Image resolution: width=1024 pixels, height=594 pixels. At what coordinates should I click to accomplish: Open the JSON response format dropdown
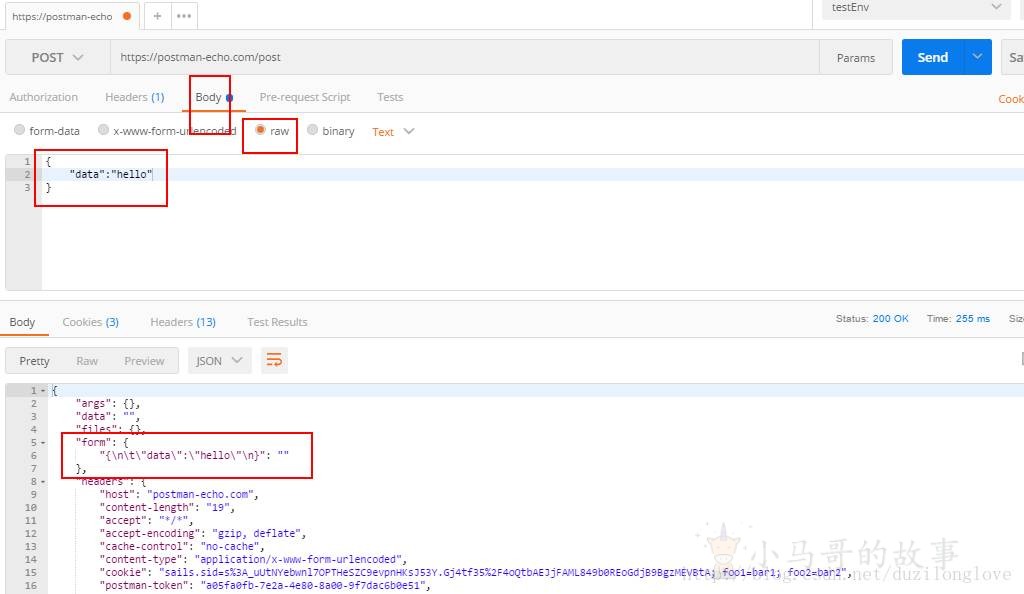(219, 360)
